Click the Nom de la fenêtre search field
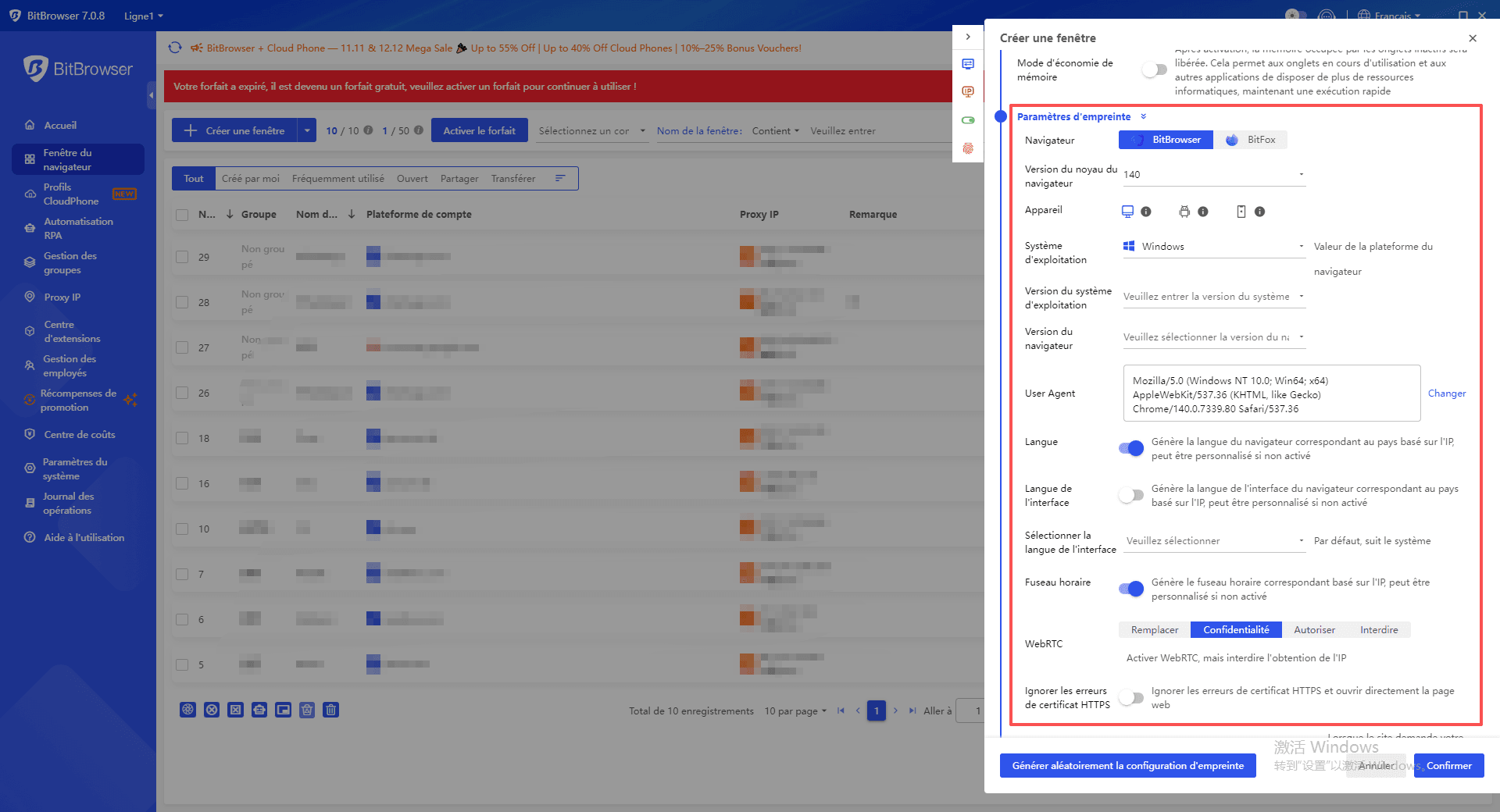Viewport: 1500px width, 812px height. click(875, 131)
